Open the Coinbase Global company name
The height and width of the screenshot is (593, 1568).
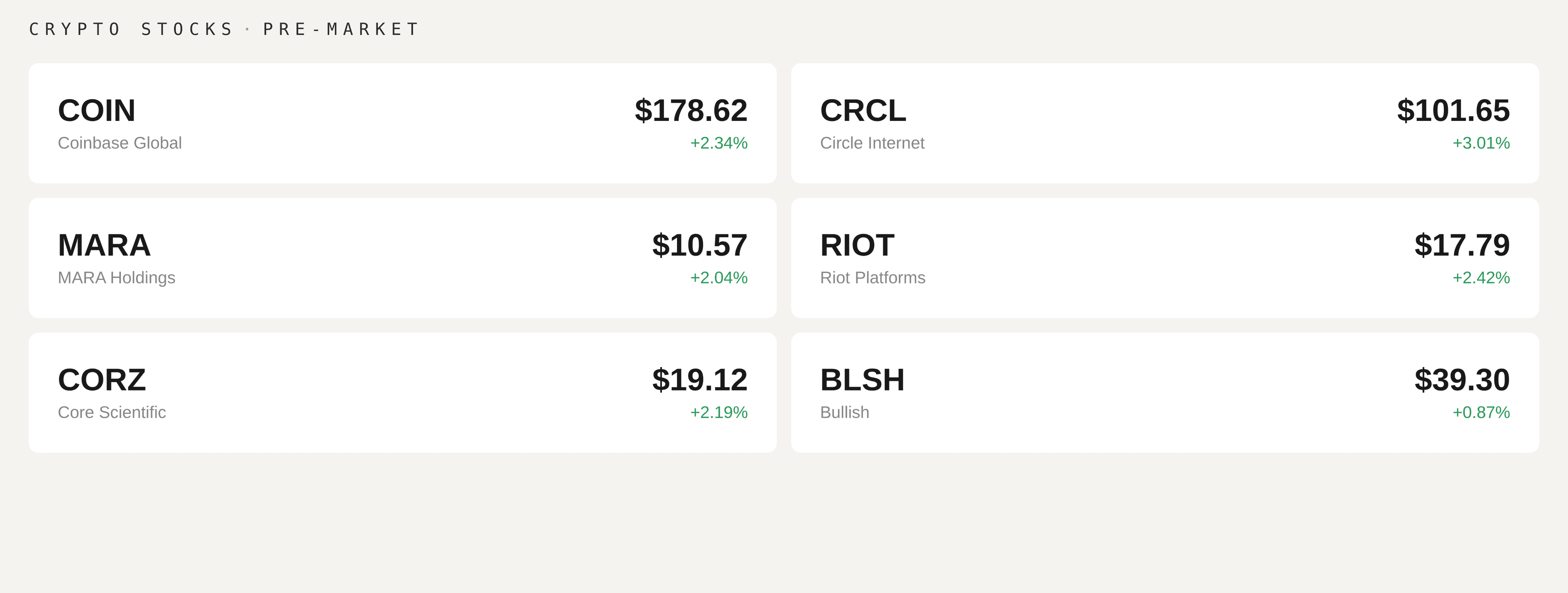click(x=119, y=143)
